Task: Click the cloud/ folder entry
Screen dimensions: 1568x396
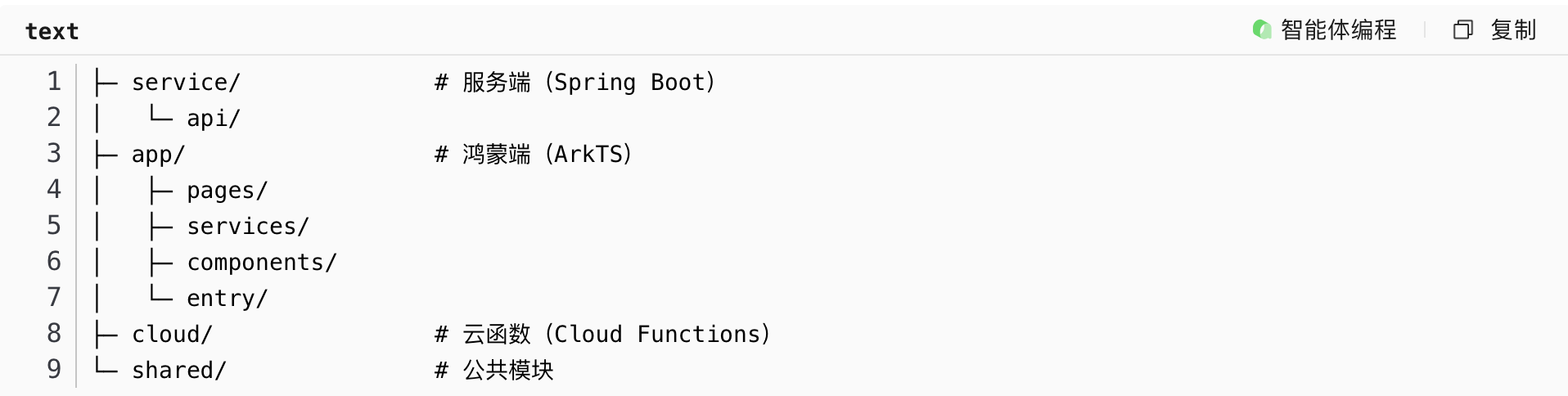Action: pyautogui.click(x=172, y=335)
